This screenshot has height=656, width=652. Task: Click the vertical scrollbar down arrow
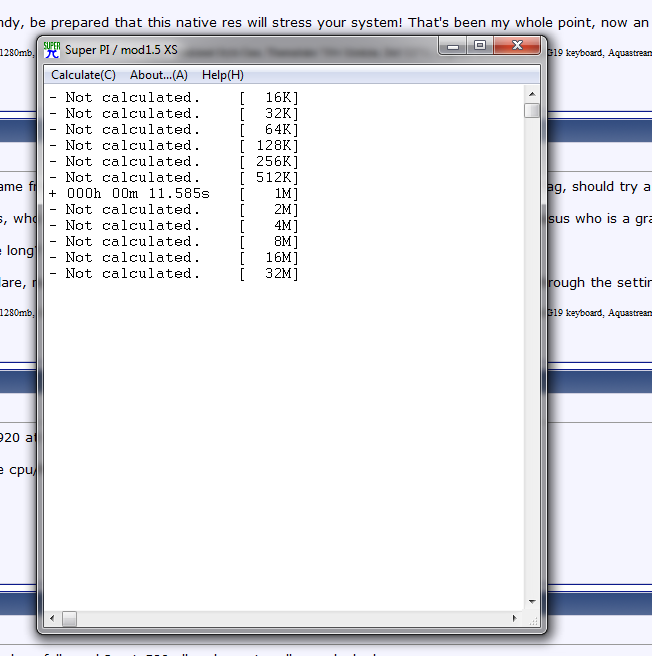click(x=532, y=602)
